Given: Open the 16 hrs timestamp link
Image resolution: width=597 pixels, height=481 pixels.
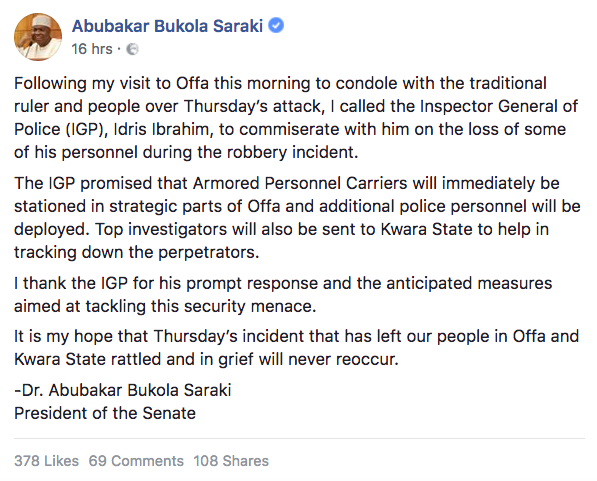Looking at the screenshot, I should tap(92, 49).
